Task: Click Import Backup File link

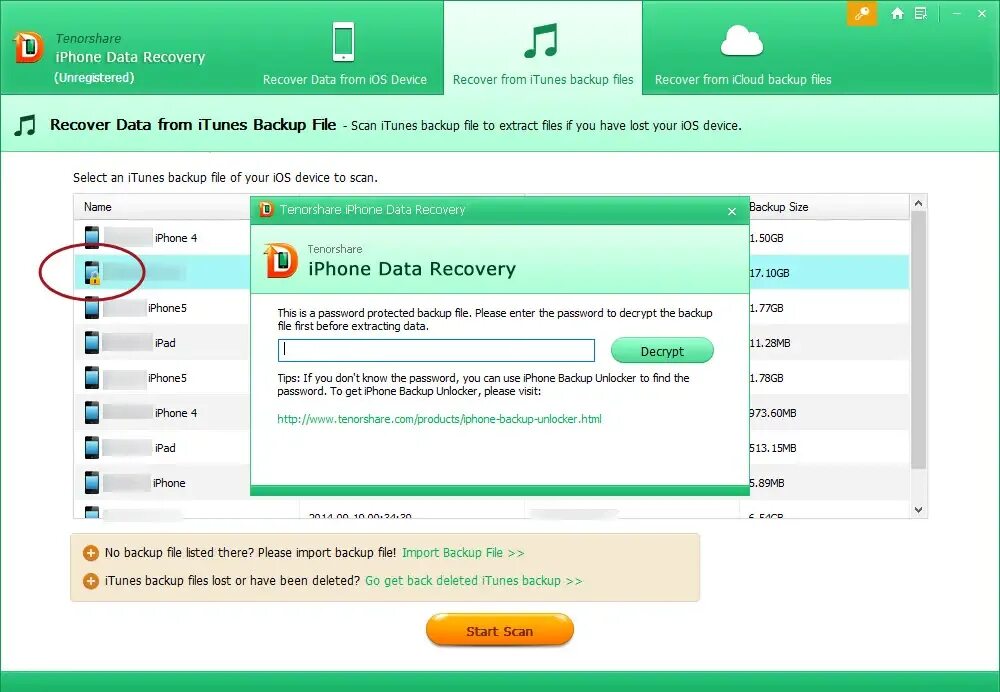Action: 463,553
